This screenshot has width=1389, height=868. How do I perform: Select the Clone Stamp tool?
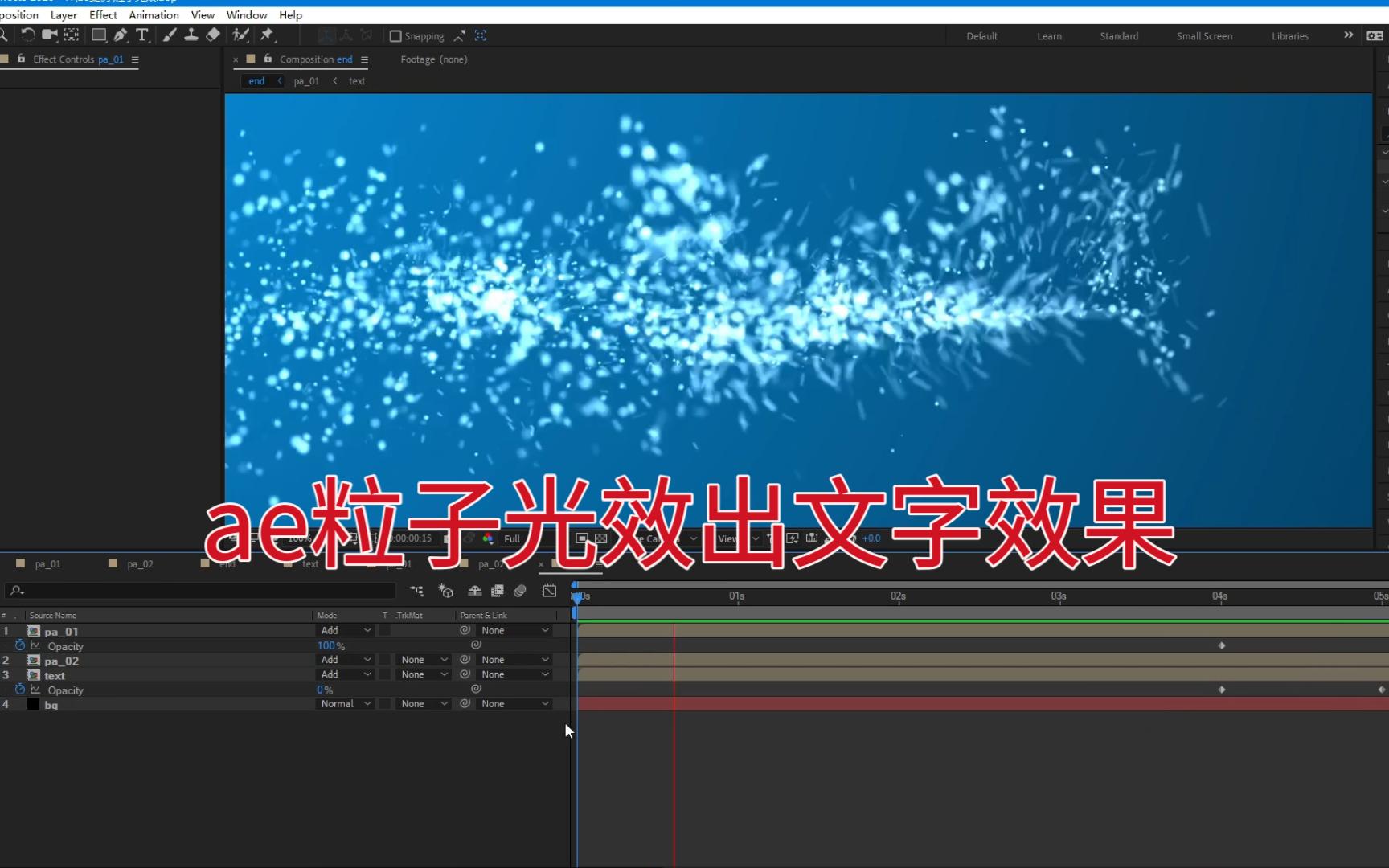pos(191,35)
